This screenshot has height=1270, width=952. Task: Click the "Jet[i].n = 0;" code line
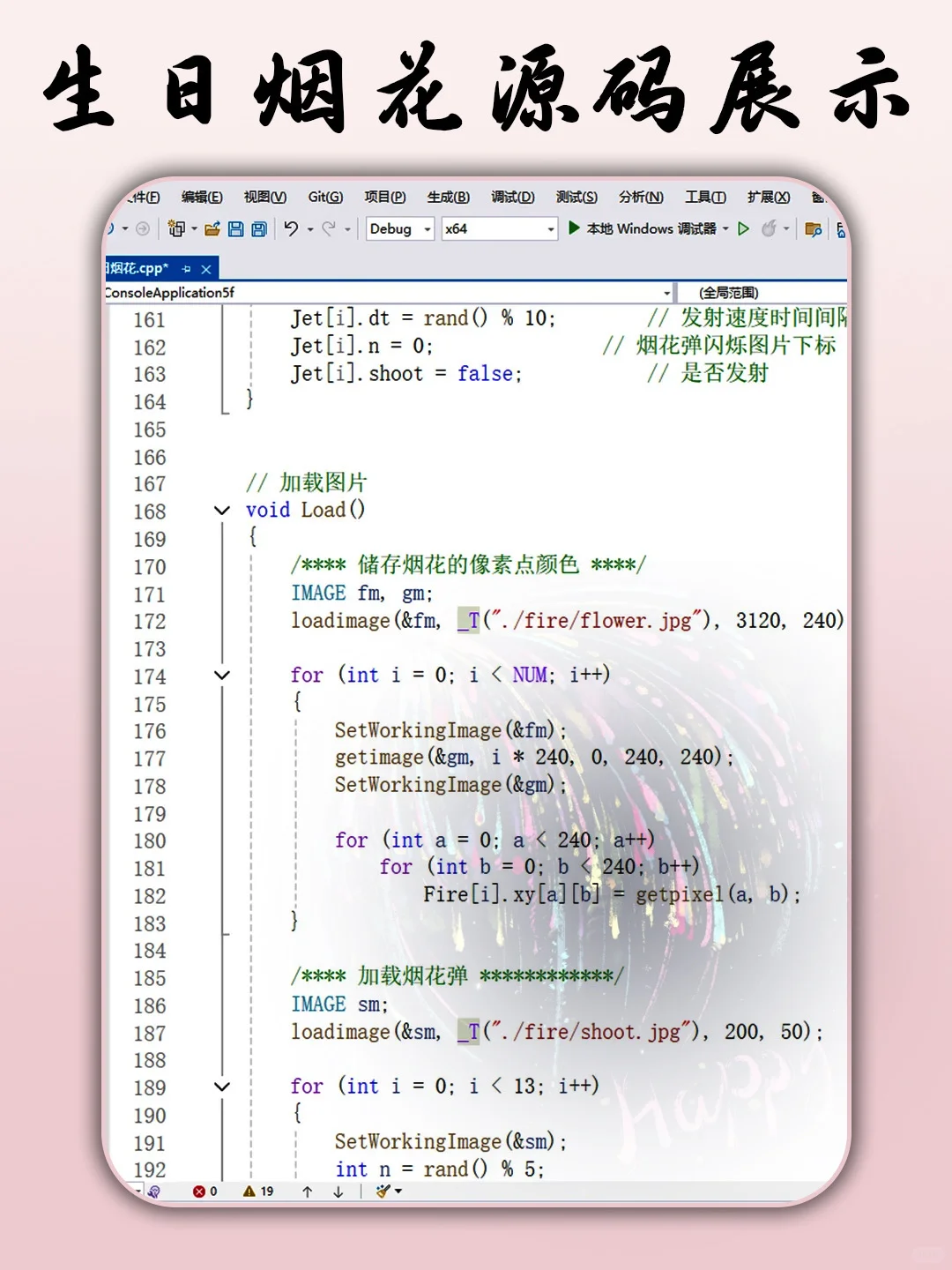tap(361, 346)
